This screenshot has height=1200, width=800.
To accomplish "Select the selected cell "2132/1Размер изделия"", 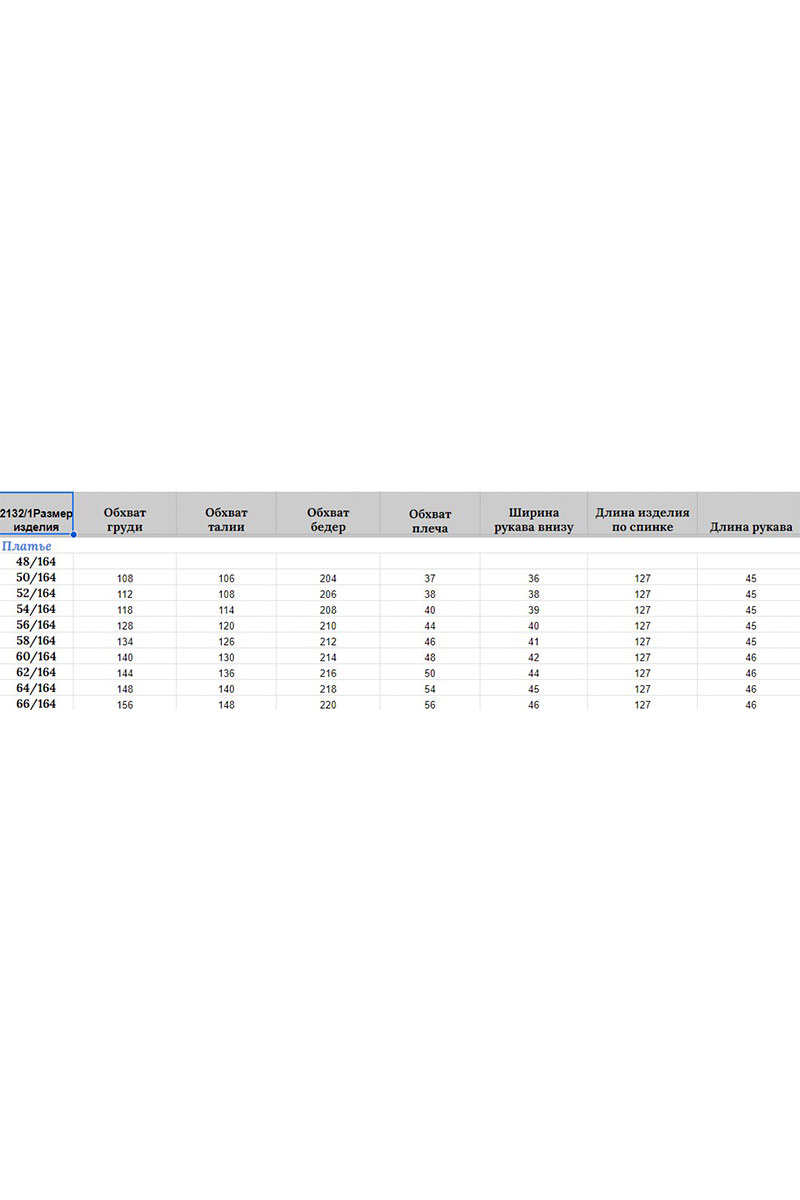I will point(36,513).
